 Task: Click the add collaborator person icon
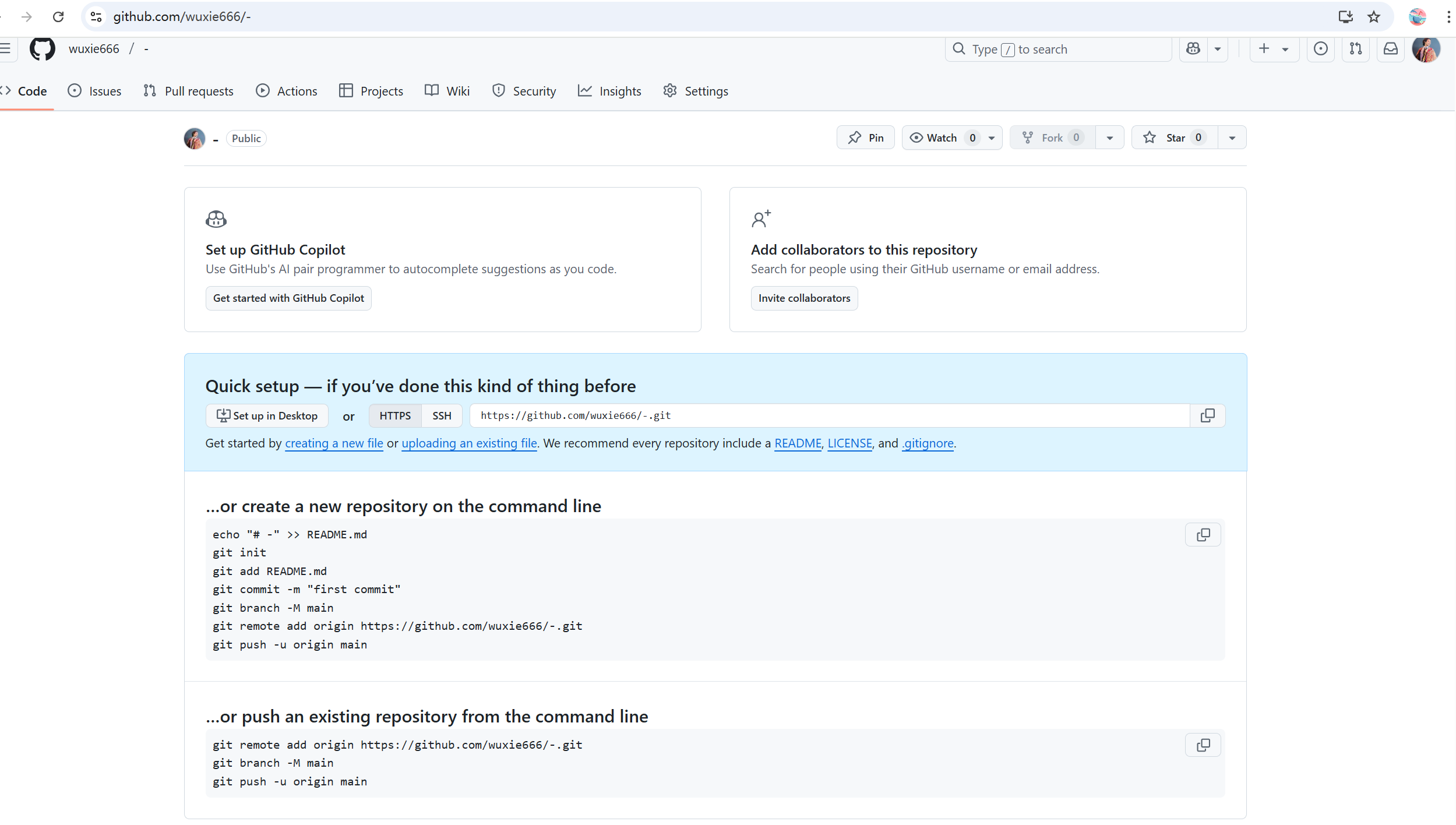761,219
